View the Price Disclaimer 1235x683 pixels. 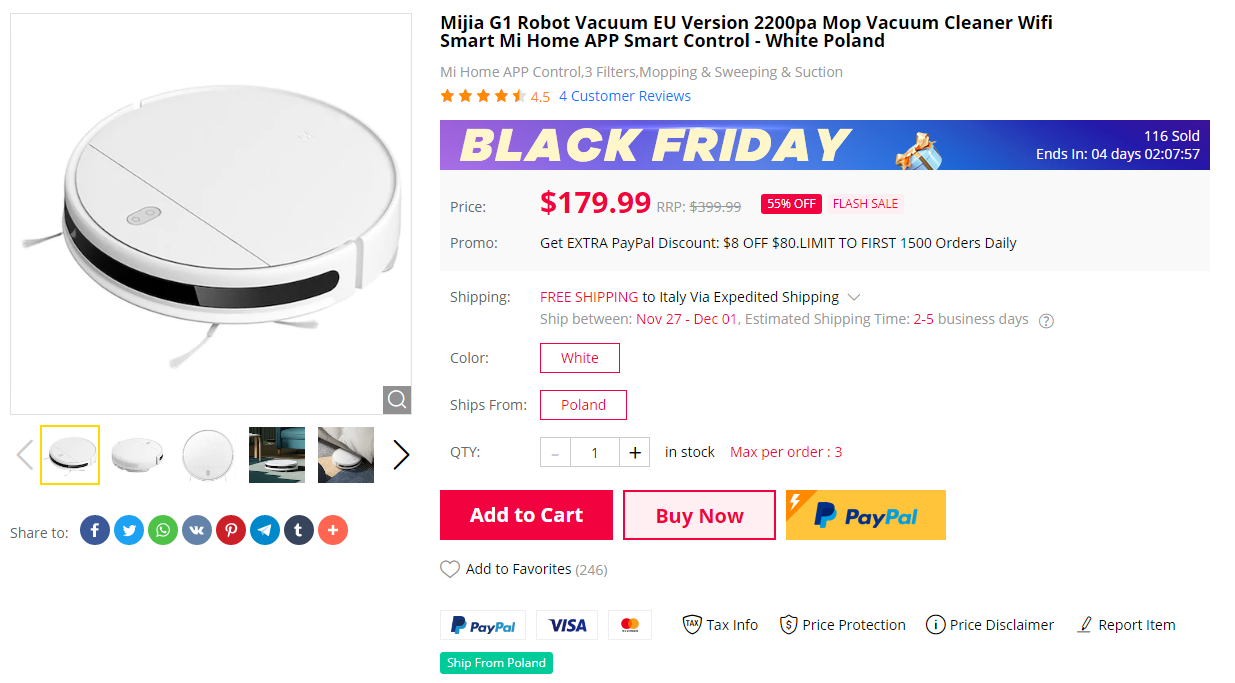(989, 624)
